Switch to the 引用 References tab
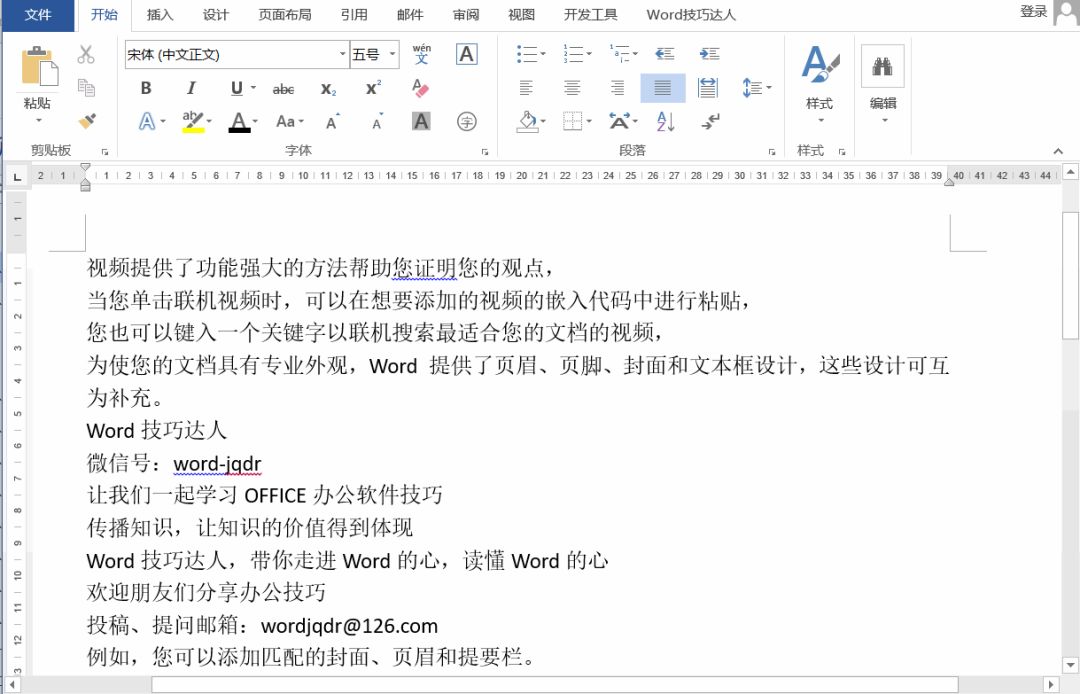The image size is (1080, 694). tap(354, 14)
